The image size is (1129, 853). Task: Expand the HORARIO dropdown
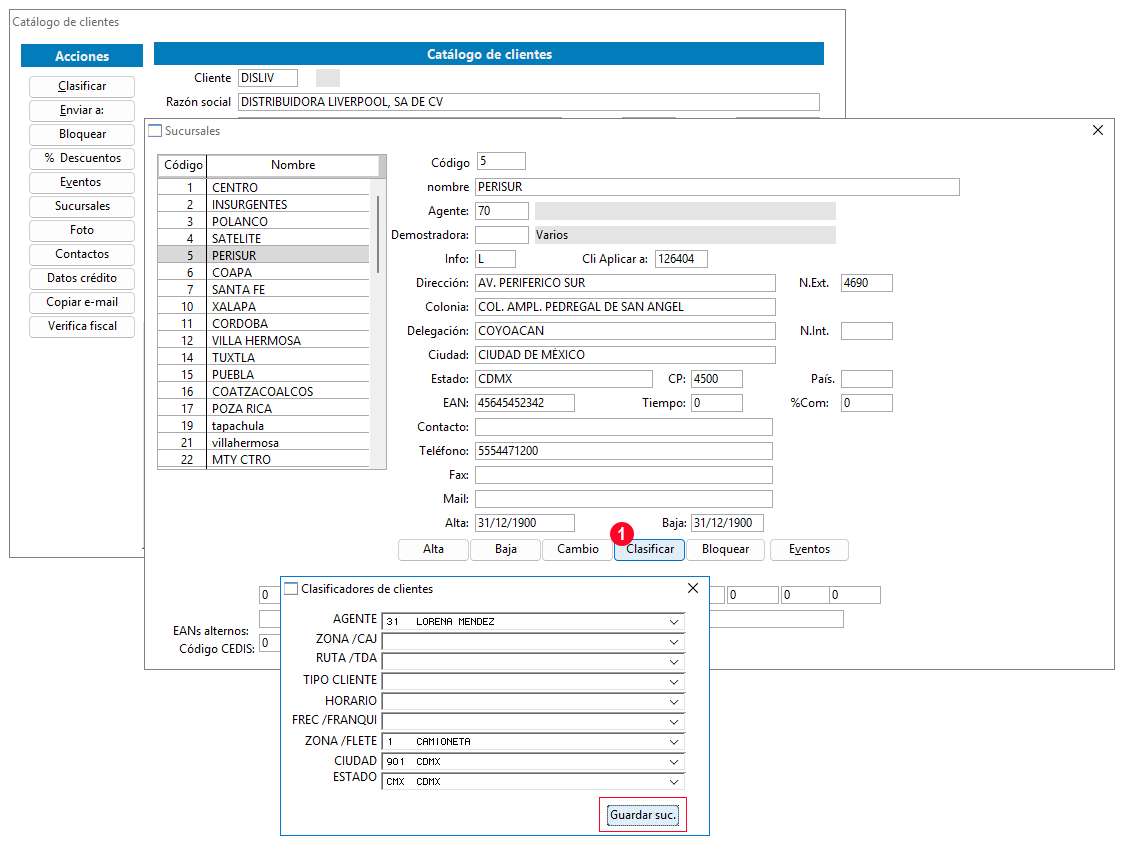pyautogui.click(x=674, y=702)
